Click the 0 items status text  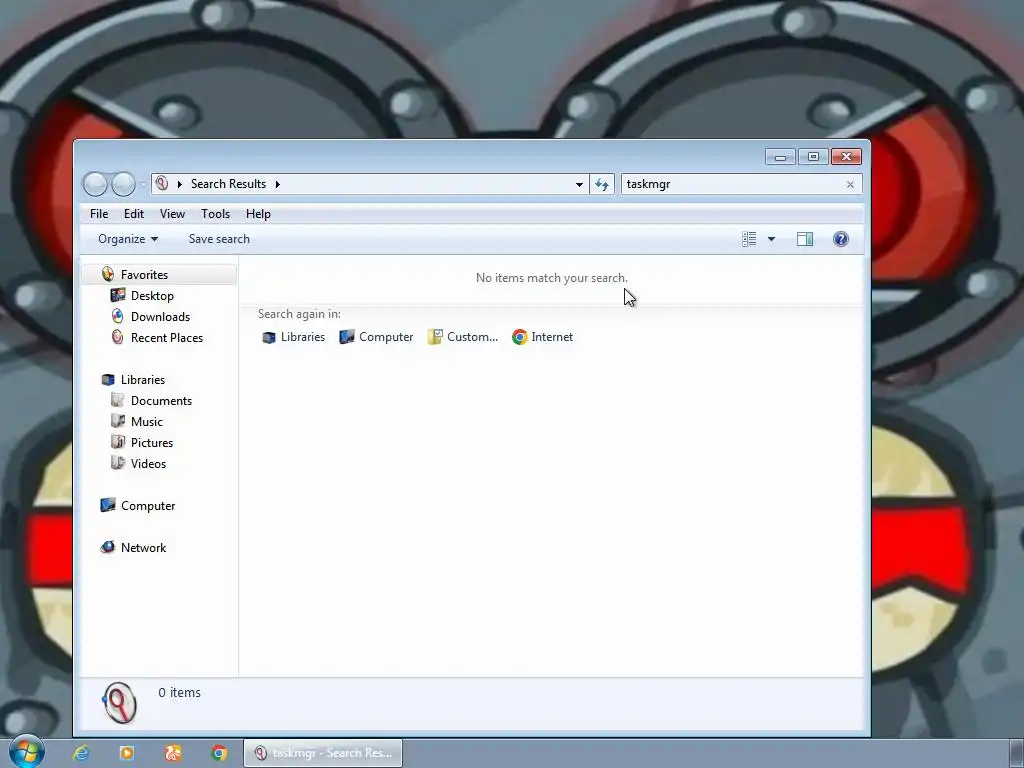pyautogui.click(x=180, y=692)
